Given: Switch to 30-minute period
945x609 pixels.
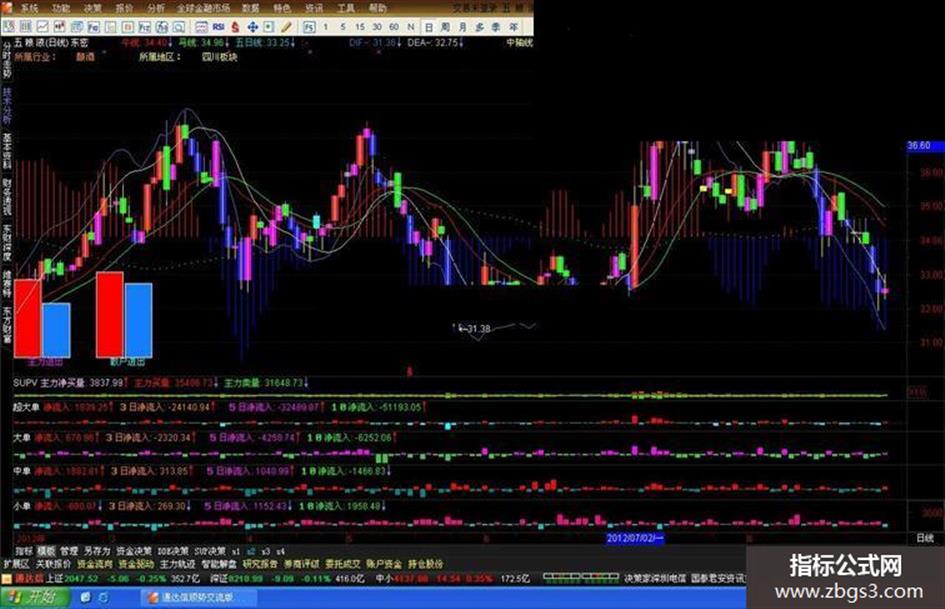Looking at the screenshot, I should [x=377, y=27].
